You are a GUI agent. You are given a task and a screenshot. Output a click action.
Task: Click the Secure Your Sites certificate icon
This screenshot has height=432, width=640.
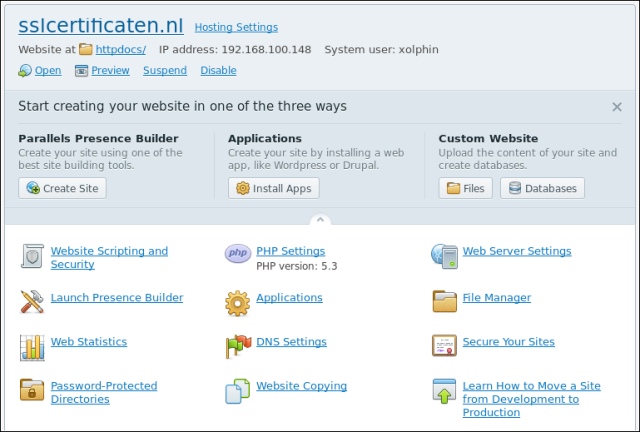click(x=444, y=345)
